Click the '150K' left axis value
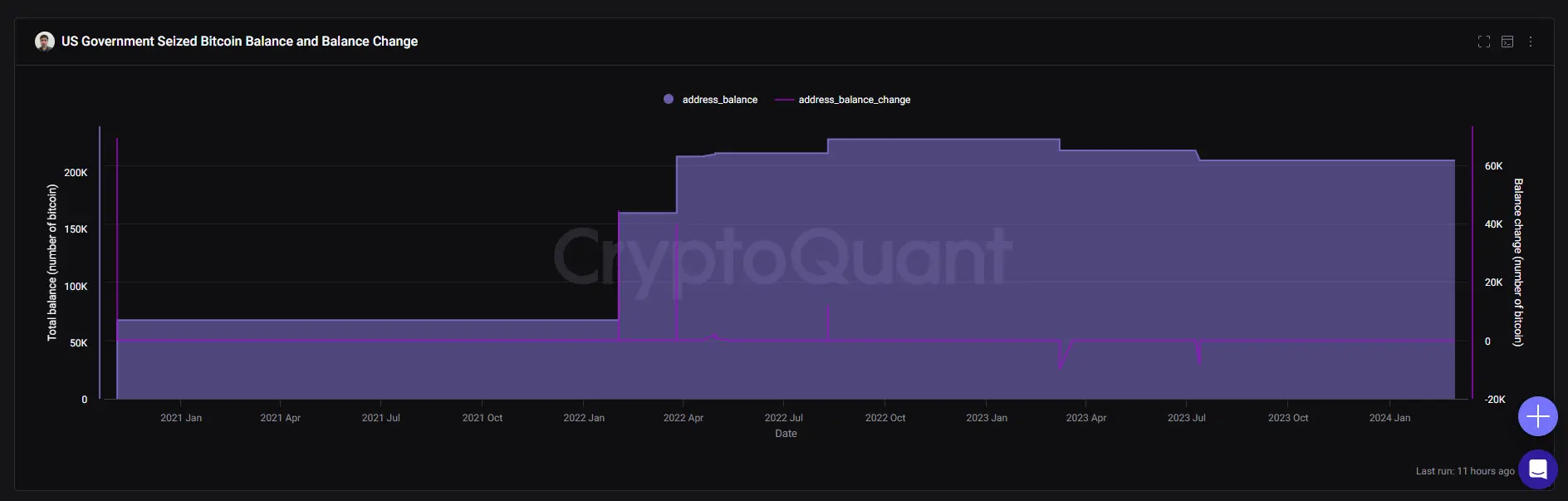Screen dimensions: 1568x501 76,229
